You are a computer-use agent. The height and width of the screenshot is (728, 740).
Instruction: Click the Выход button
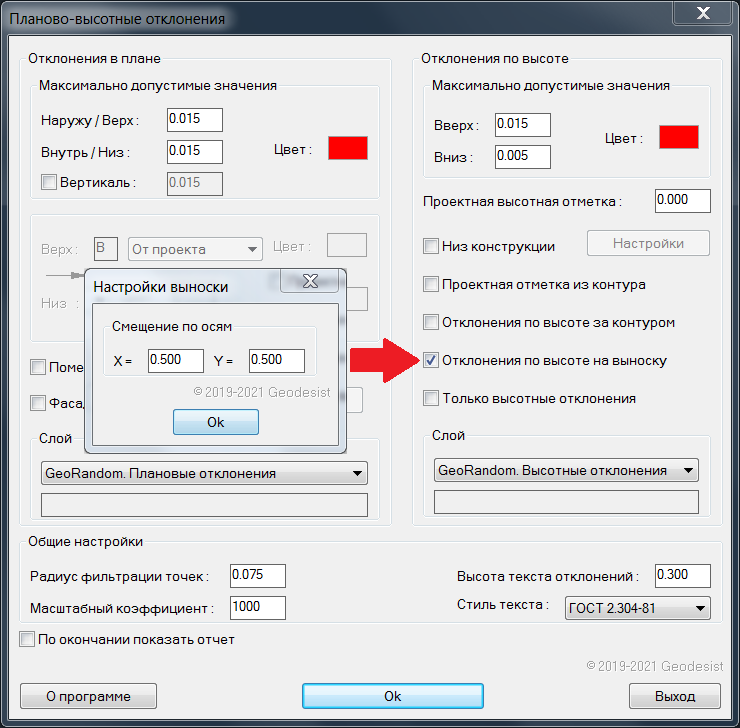point(675,696)
